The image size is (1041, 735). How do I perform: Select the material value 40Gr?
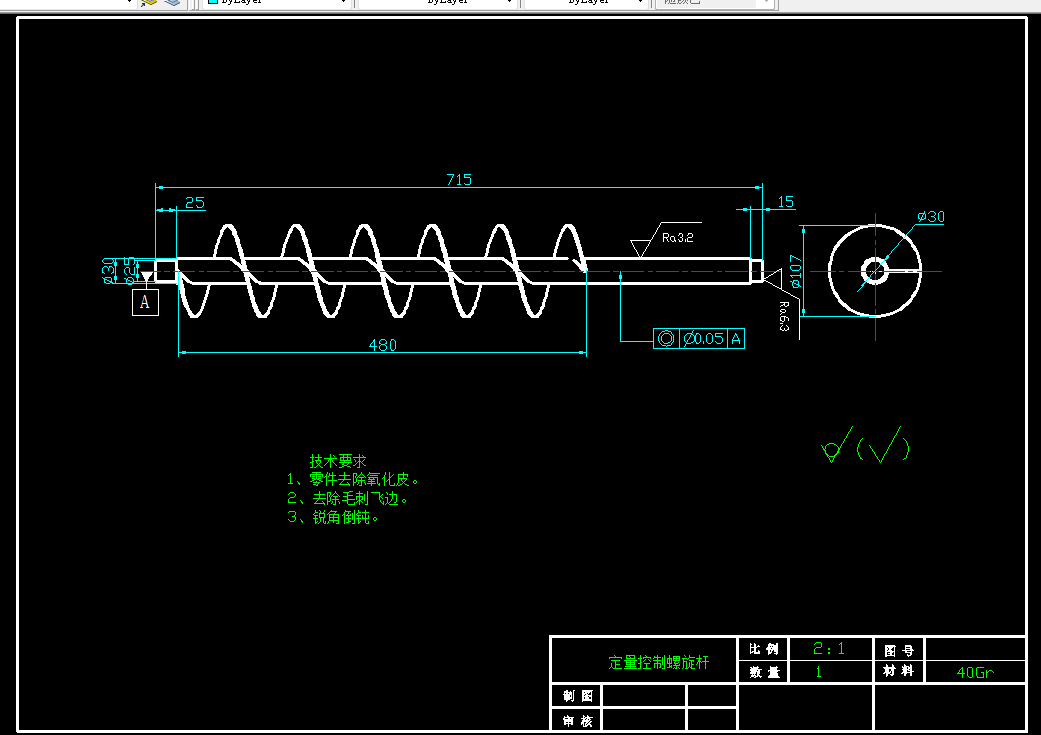coord(975,673)
